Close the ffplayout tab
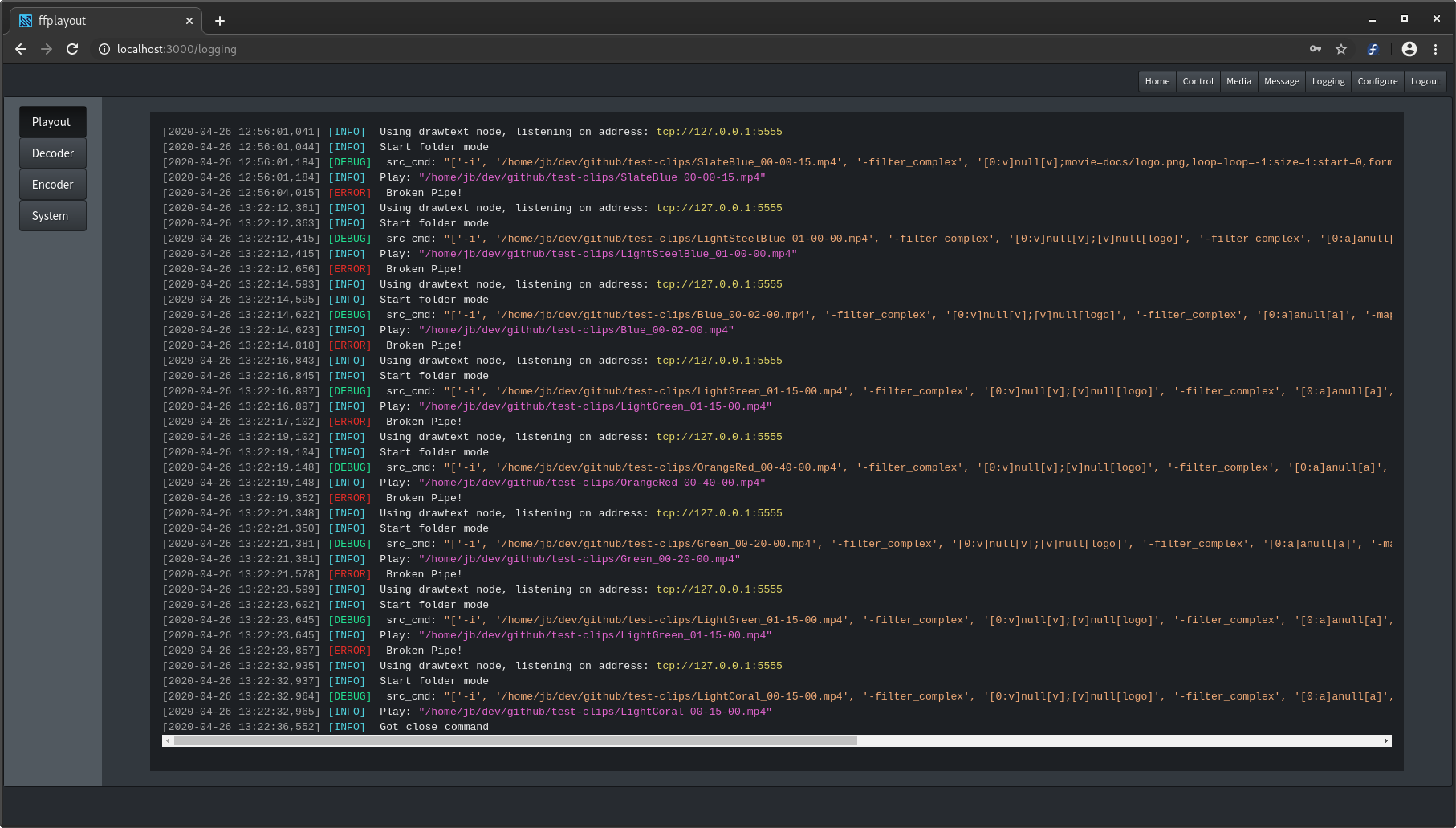 [189, 21]
